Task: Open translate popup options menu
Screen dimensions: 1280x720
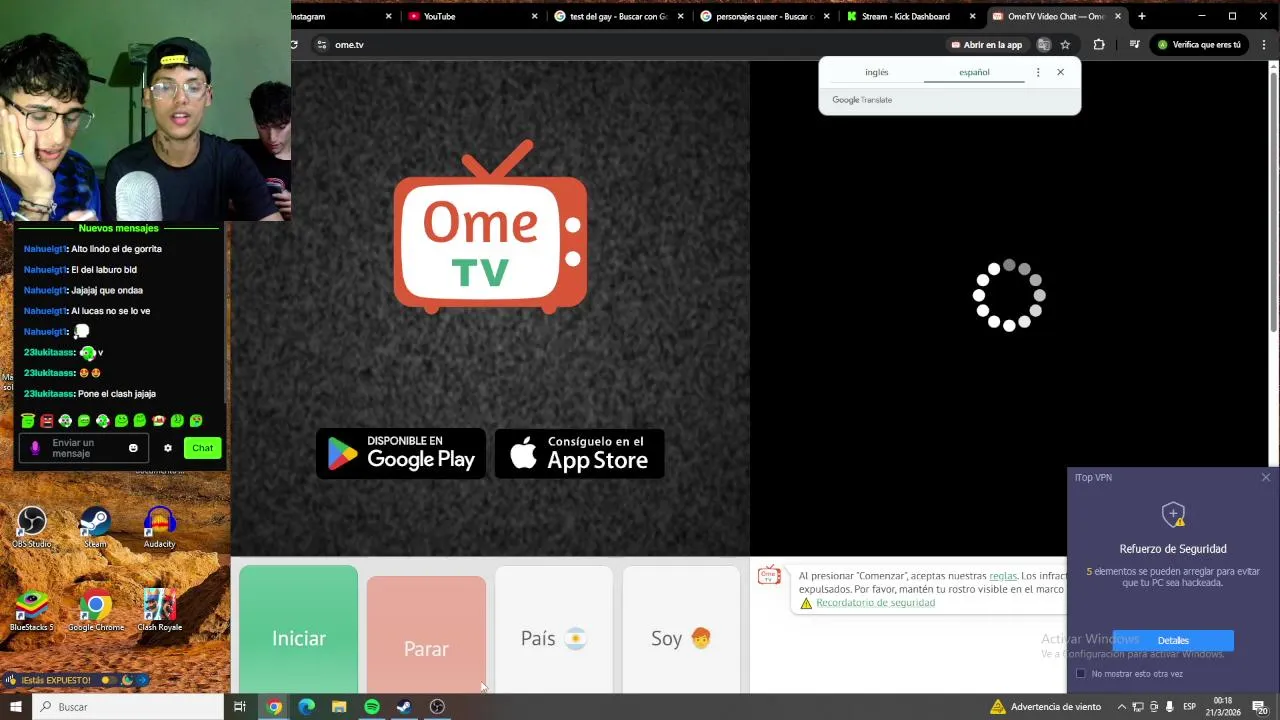Action: (1038, 72)
